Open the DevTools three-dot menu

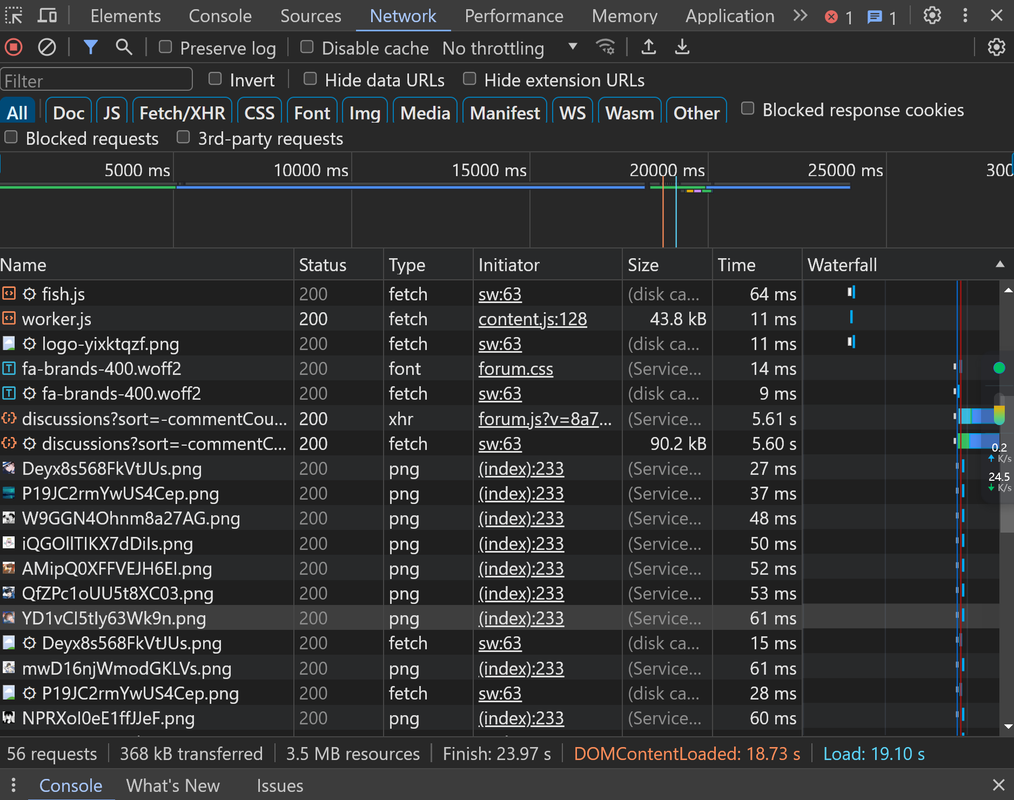click(965, 16)
